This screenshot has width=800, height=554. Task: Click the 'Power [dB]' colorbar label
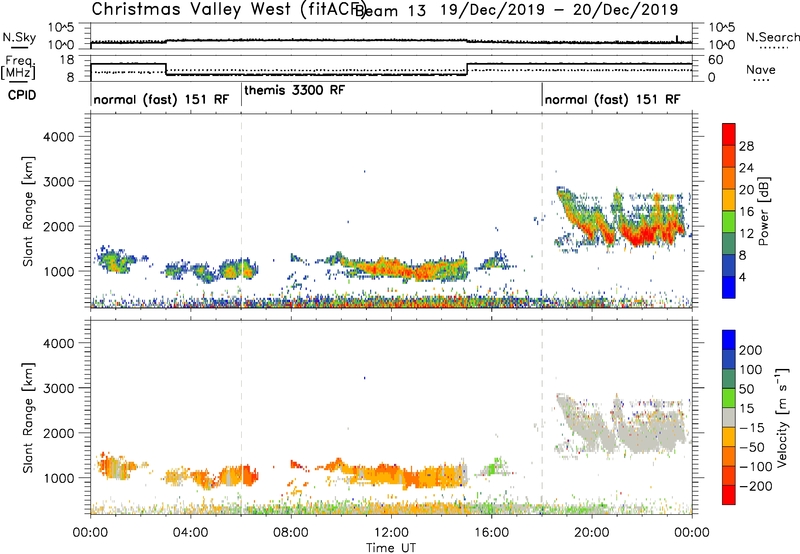point(763,211)
